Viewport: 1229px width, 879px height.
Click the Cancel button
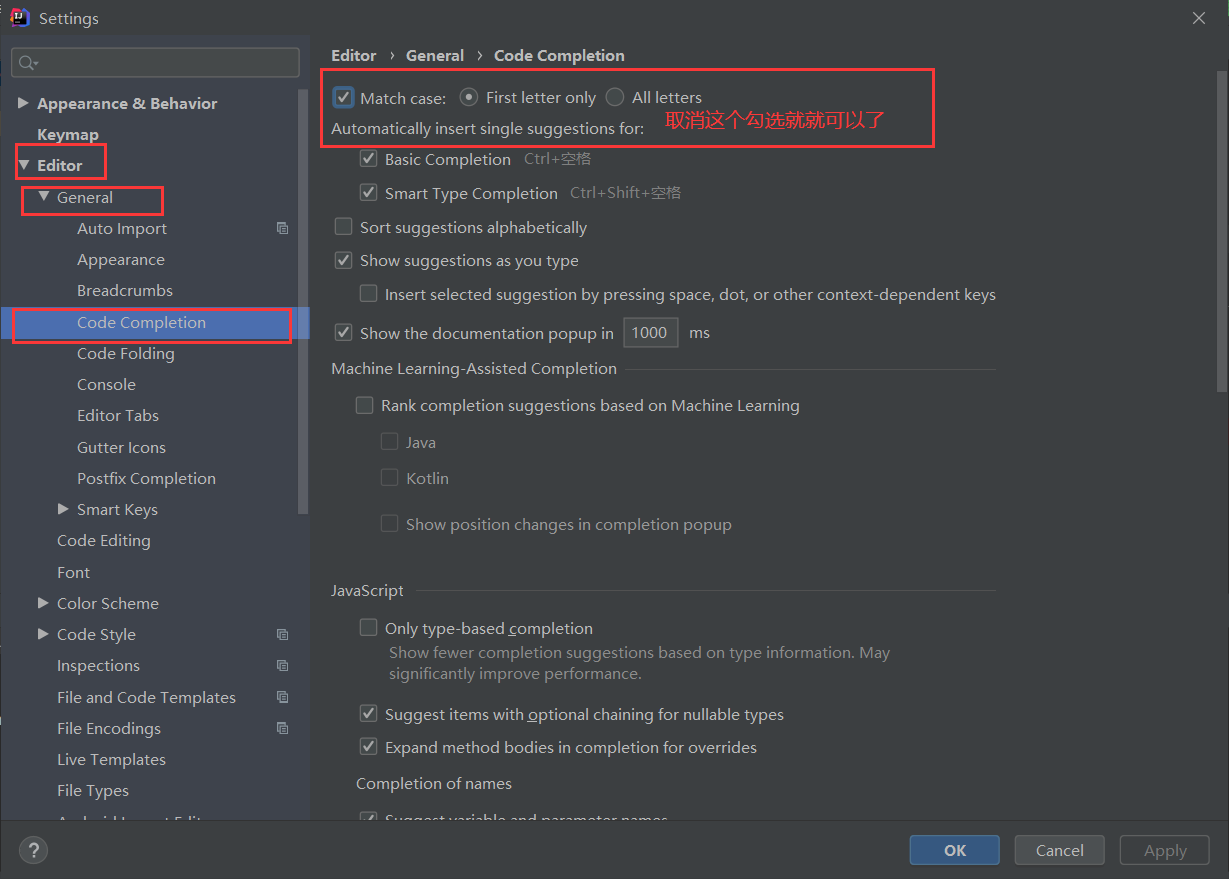click(x=1059, y=850)
